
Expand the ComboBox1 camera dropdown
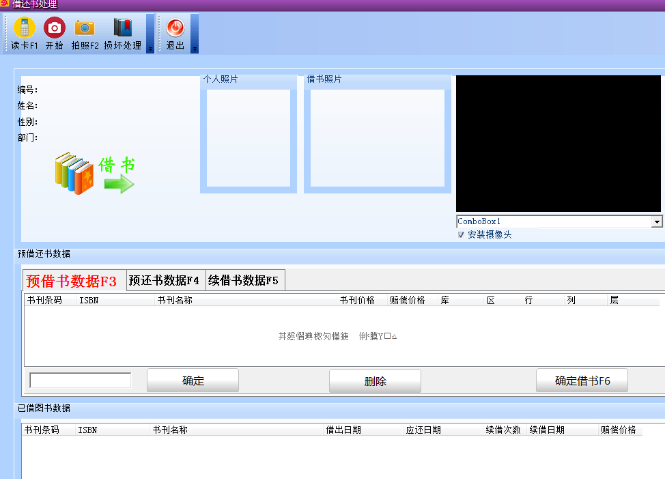(656, 221)
